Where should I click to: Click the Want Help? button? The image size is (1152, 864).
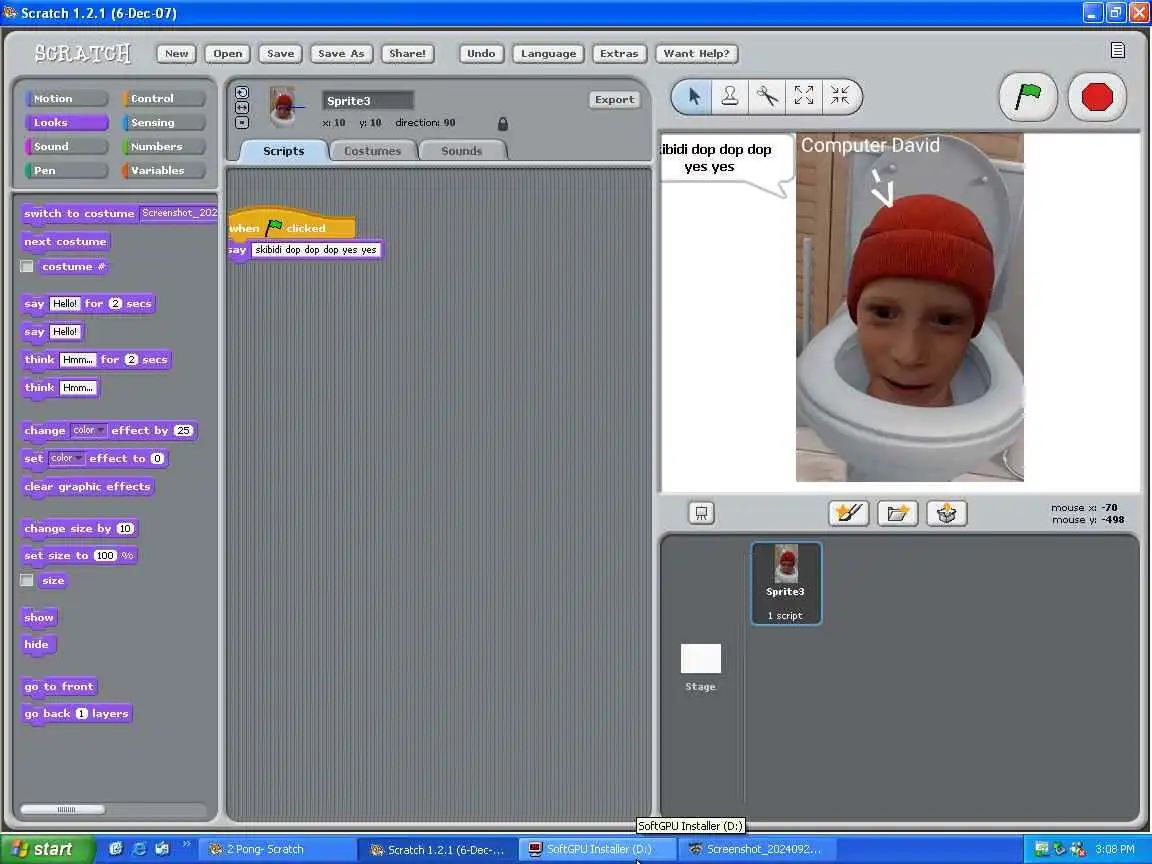696,54
